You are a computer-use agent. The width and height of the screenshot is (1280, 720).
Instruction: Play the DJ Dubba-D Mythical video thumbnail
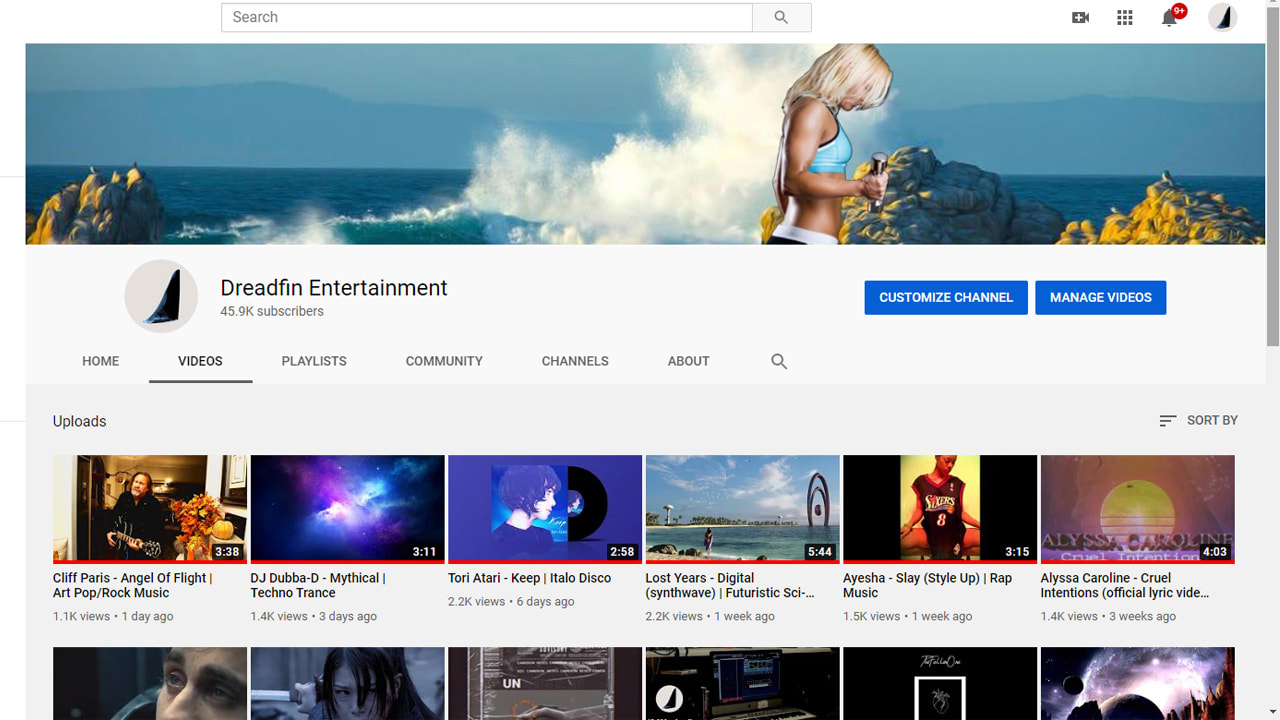347,508
